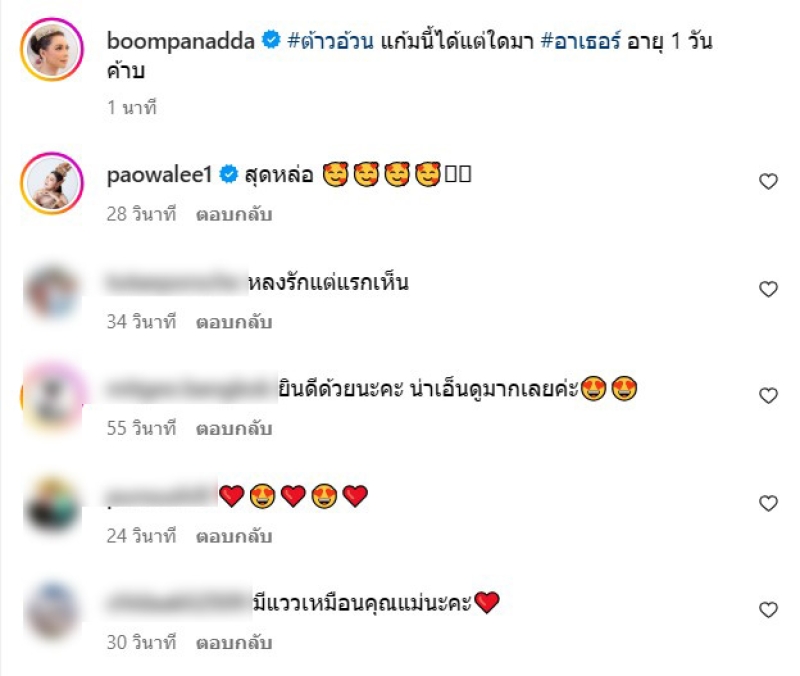Open paowalee1's profile picture
The image size is (800, 676).
(52, 183)
